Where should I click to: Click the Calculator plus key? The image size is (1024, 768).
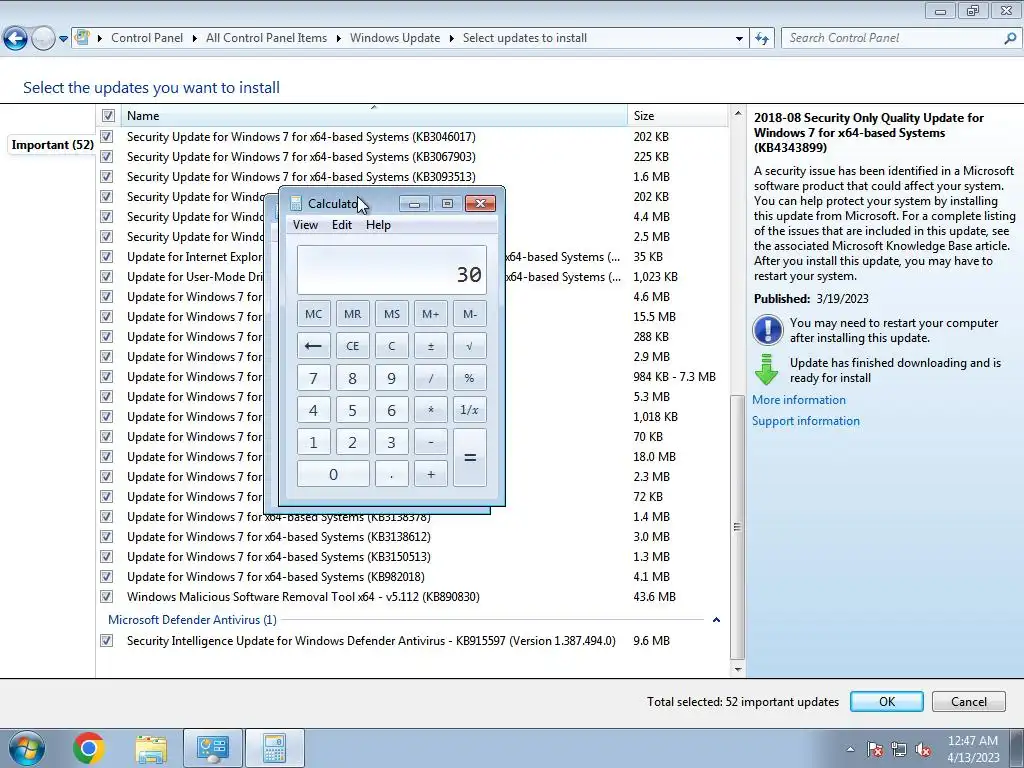click(431, 474)
